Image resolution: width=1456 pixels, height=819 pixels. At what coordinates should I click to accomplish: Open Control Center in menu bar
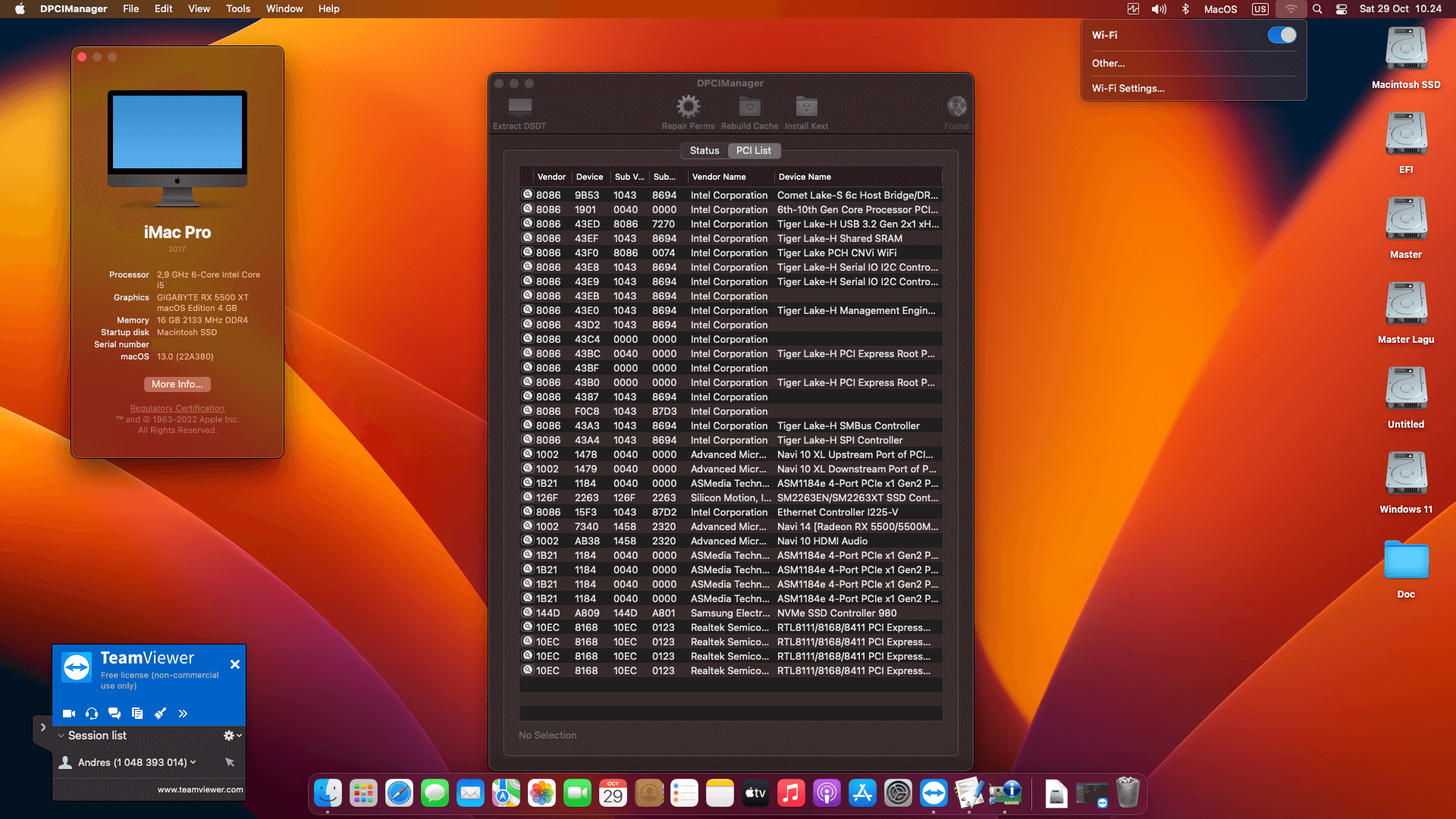click(x=1341, y=9)
